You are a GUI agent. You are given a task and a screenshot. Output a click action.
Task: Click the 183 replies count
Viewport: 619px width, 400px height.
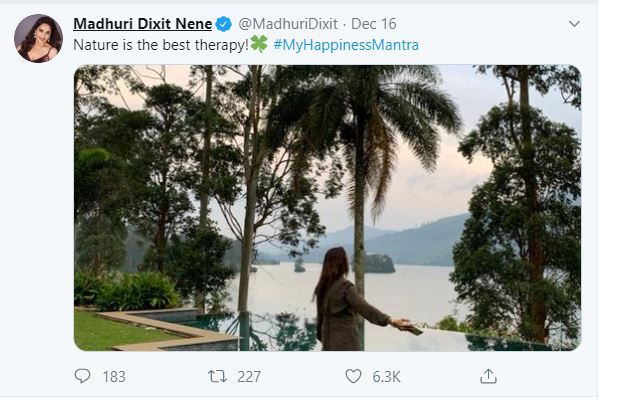click(x=114, y=376)
